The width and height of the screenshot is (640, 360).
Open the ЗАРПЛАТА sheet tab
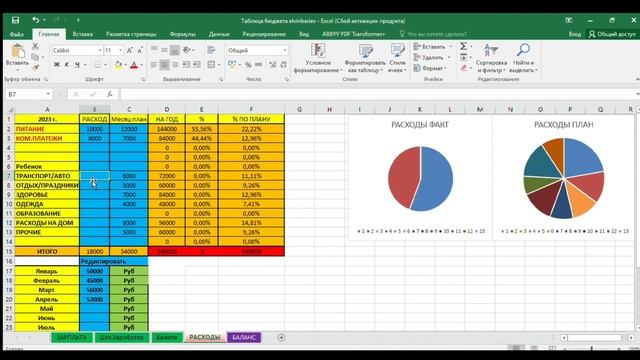[x=72, y=338]
